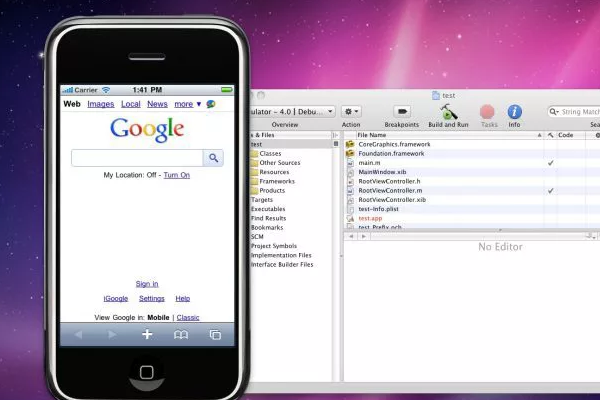The image size is (600, 400).
Task: Click the Turn On location link
Action: click(177, 175)
